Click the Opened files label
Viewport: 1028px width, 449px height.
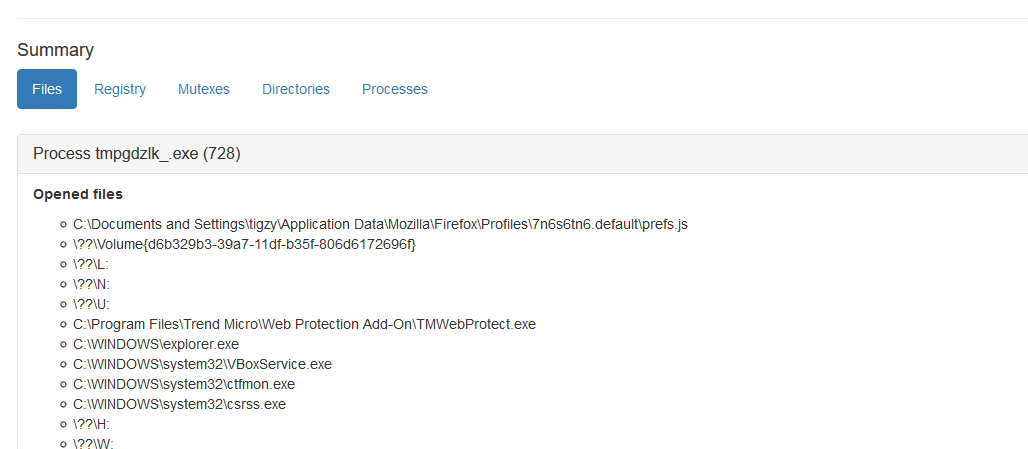[78, 194]
